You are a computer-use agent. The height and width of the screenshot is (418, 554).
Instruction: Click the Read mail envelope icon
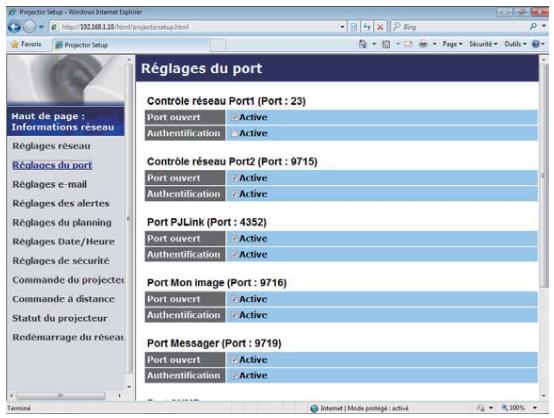[408, 44]
